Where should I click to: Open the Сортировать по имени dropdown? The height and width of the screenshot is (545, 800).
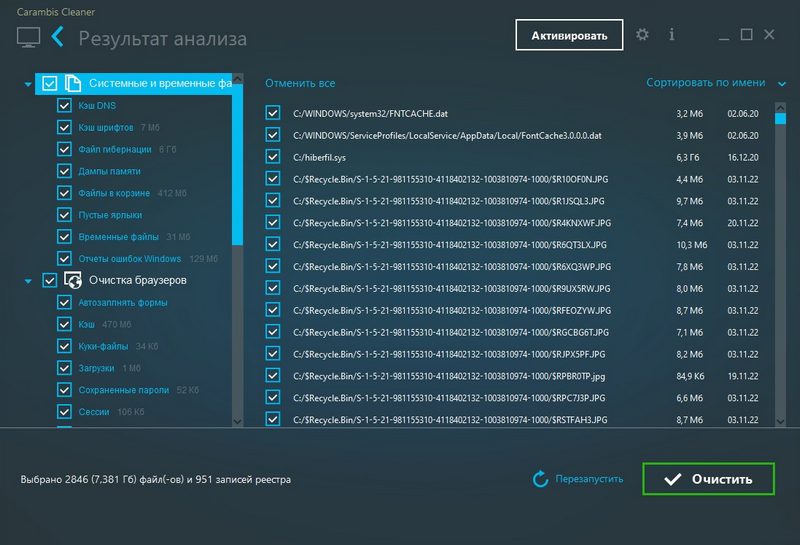click(x=716, y=83)
